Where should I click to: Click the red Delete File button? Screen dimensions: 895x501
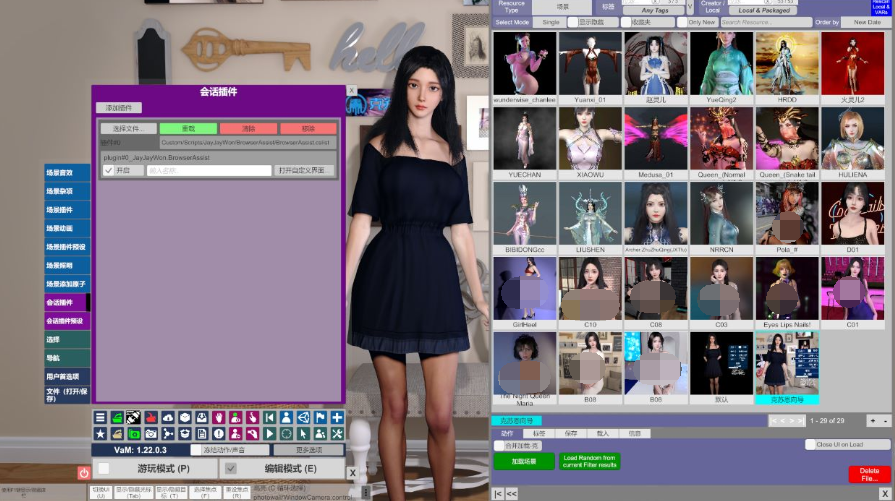[x=869, y=474]
